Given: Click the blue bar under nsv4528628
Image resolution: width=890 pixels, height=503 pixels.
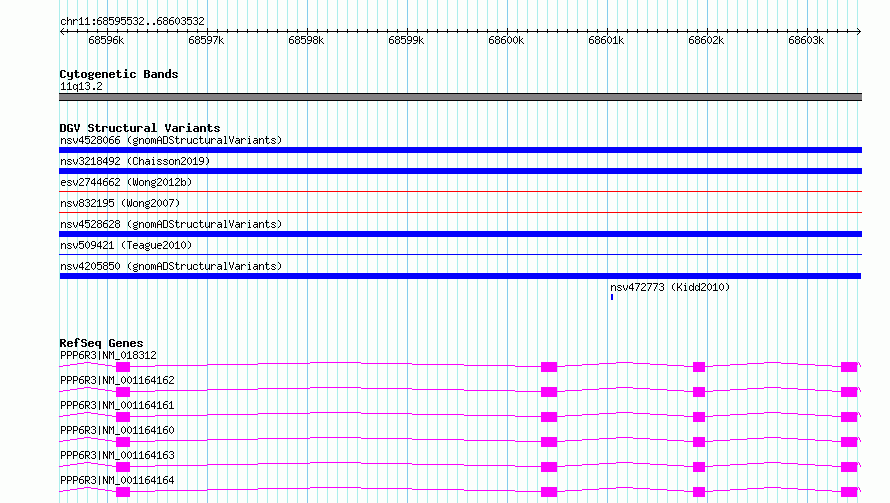Looking at the screenshot, I should tap(460, 234).
